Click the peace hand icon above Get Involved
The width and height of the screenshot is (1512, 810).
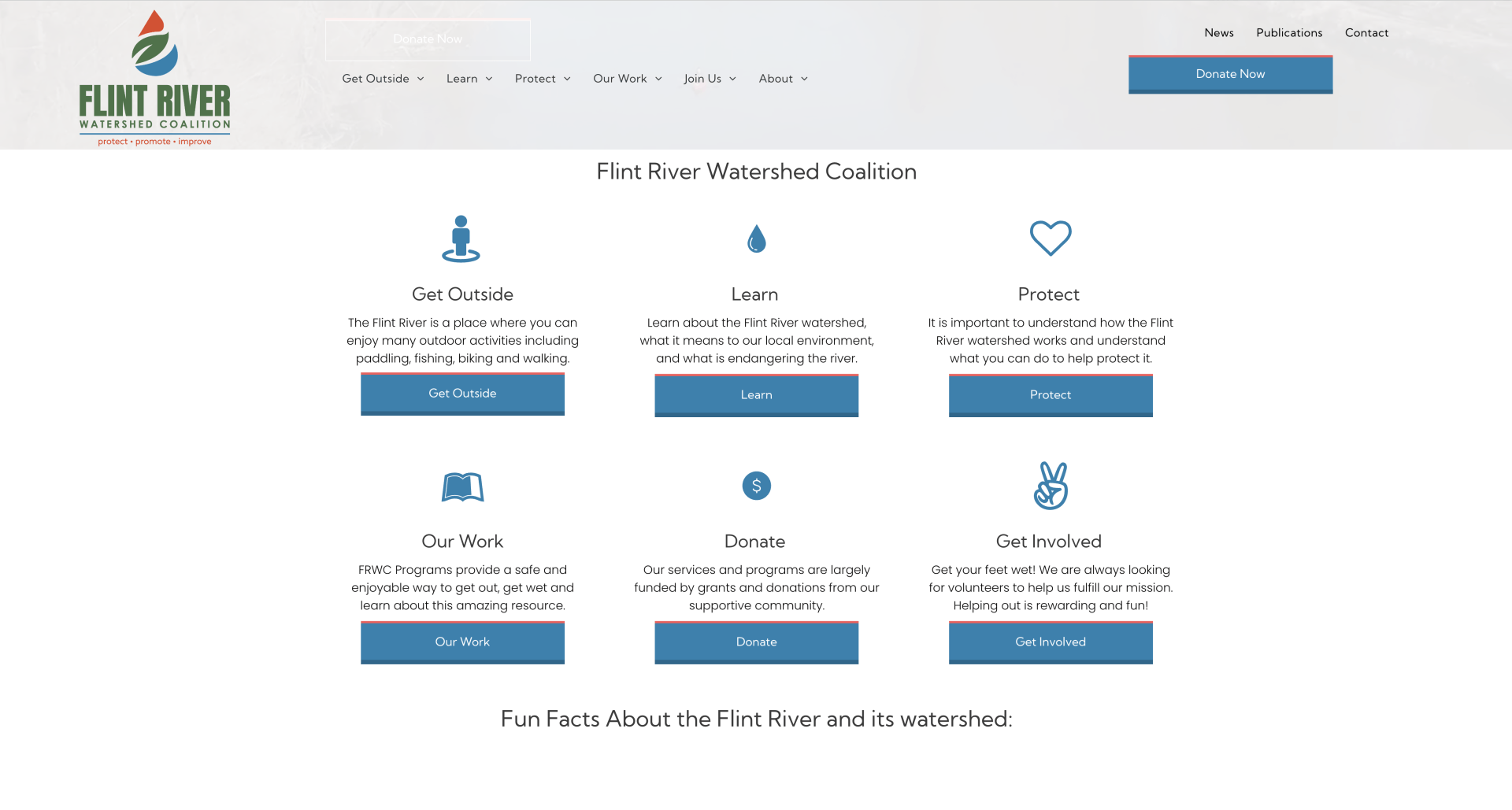(x=1051, y=486)
